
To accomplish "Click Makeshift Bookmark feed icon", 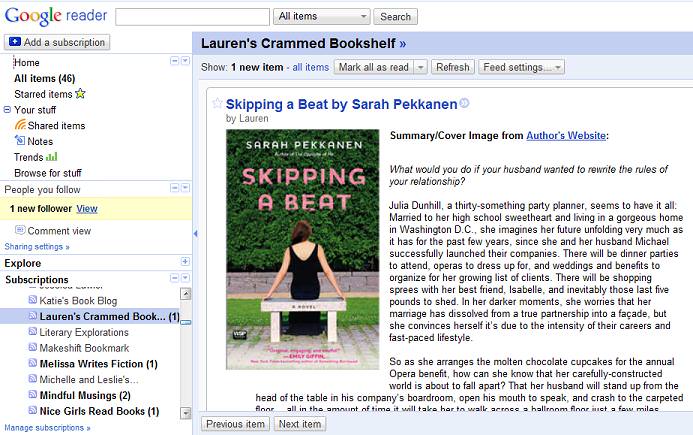I will click(x=33, y=347).
